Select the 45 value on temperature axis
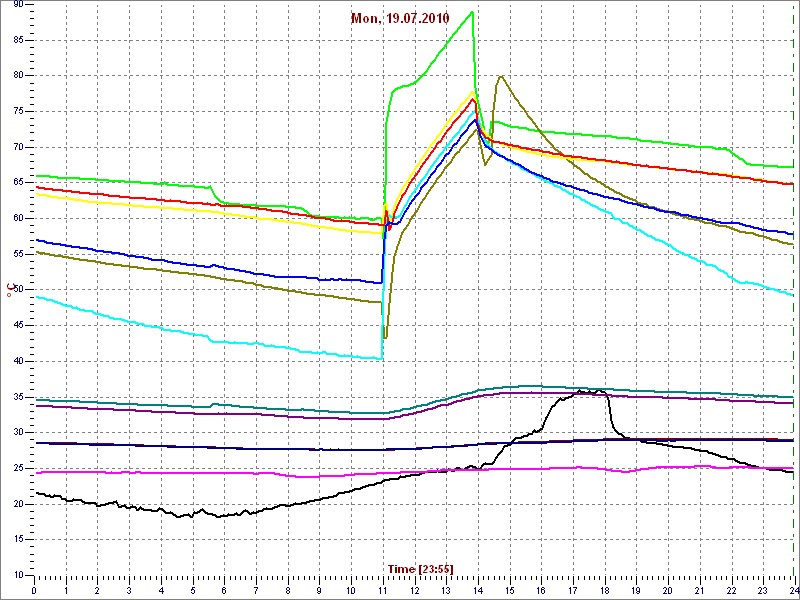The width and height of the screenshot is (800, 600). [x=18, y=326]
